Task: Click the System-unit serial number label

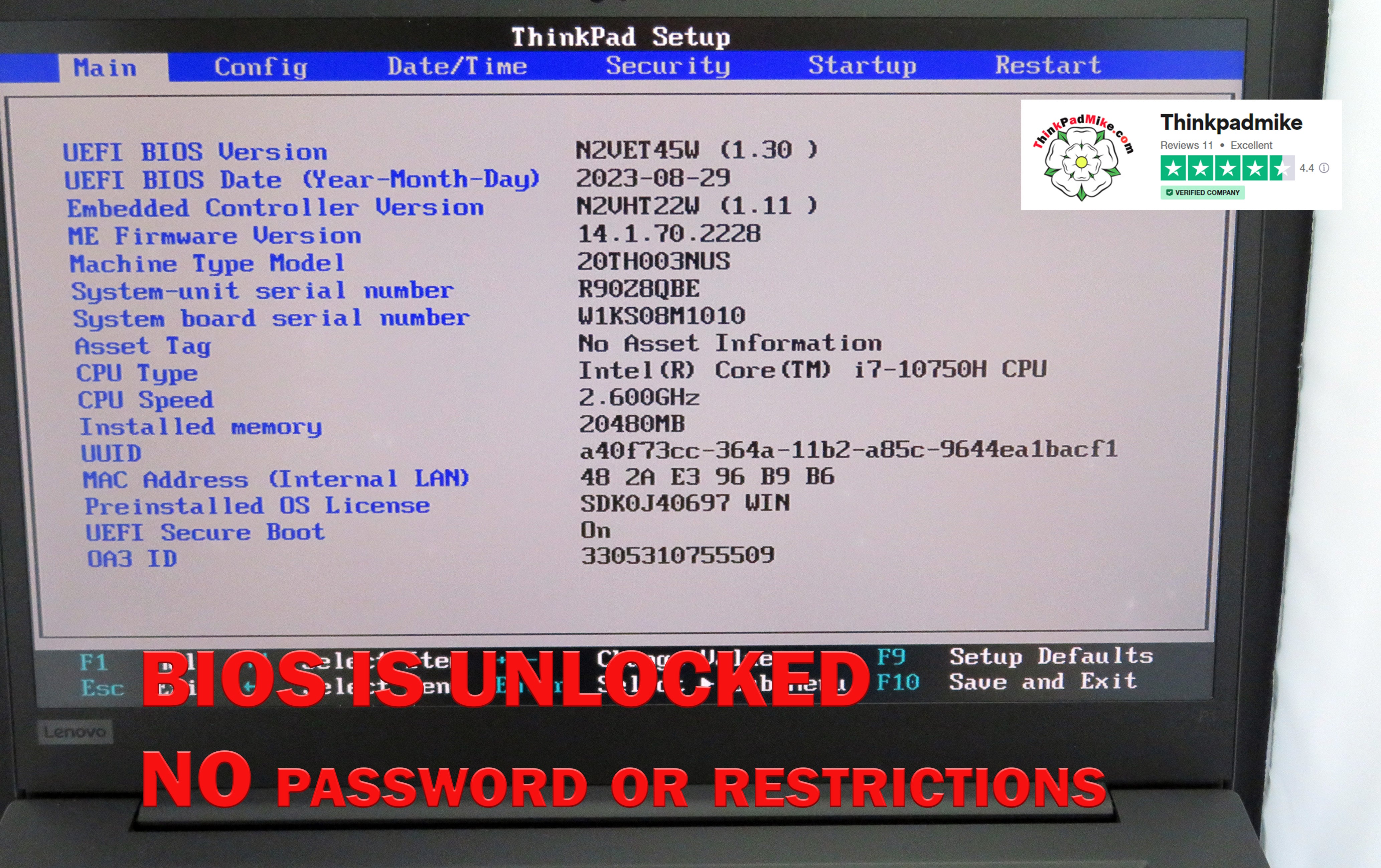Action: (263, 291)
